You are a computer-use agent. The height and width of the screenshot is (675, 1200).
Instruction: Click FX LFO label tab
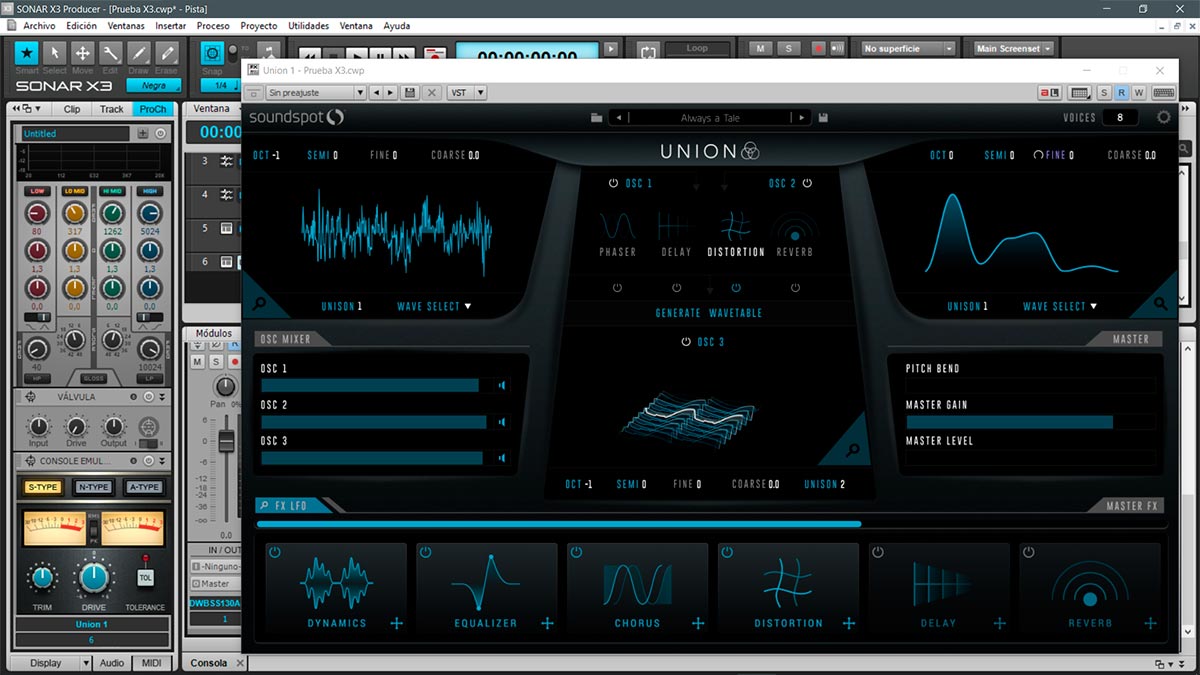click(x=295, y=505)
